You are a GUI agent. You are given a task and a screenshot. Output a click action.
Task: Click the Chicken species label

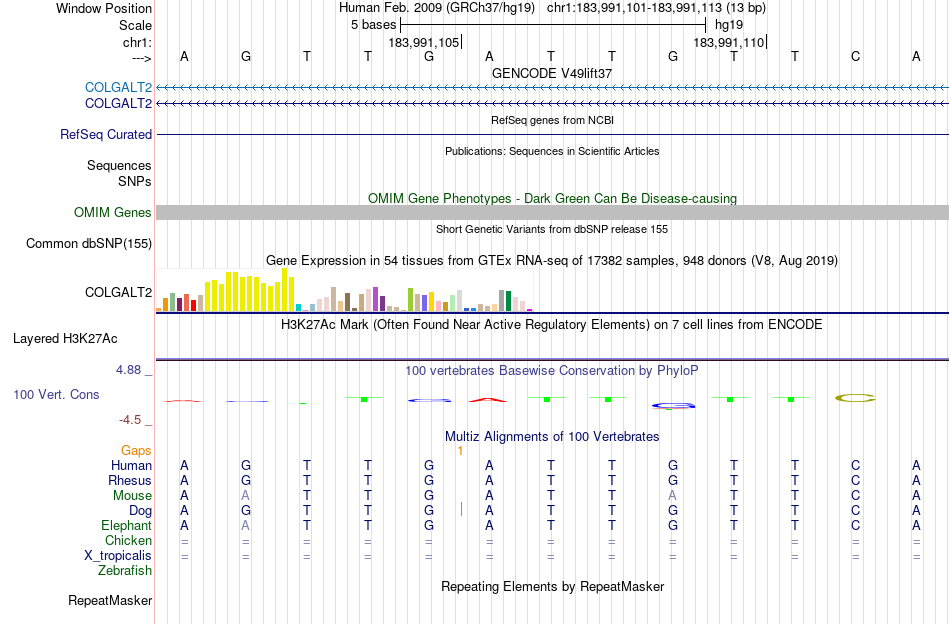click(x=128, y=540)
